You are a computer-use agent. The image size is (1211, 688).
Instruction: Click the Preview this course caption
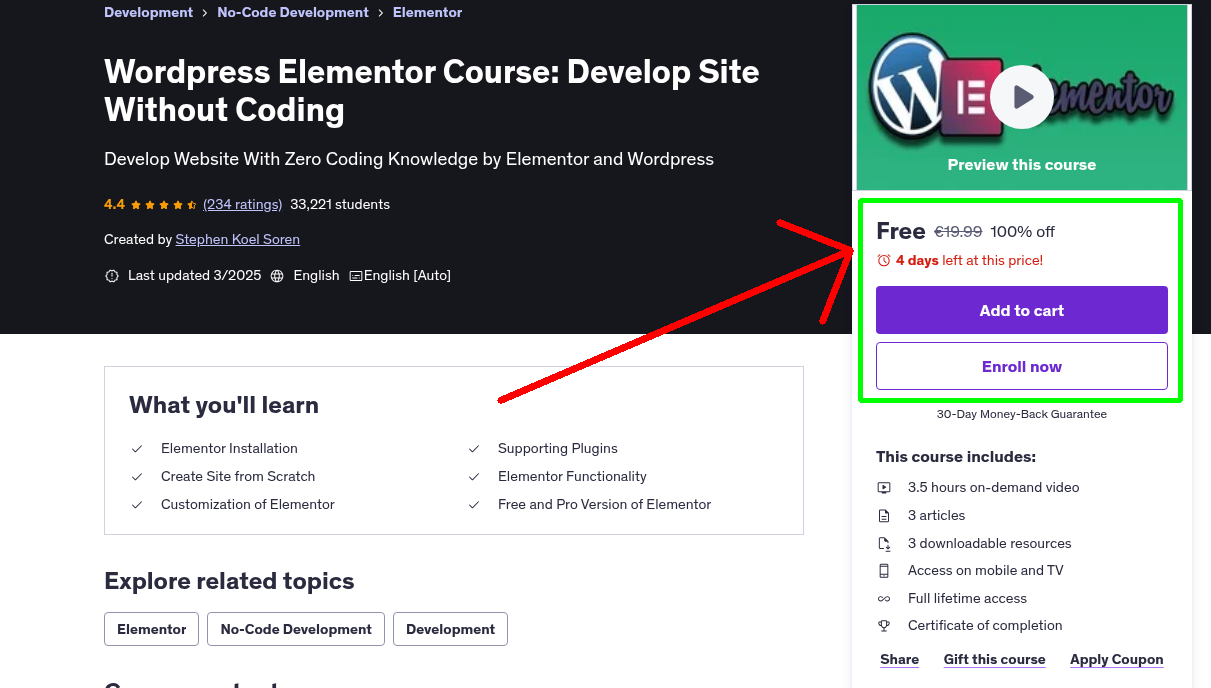pyautogui.click(x=1022, y=165)
